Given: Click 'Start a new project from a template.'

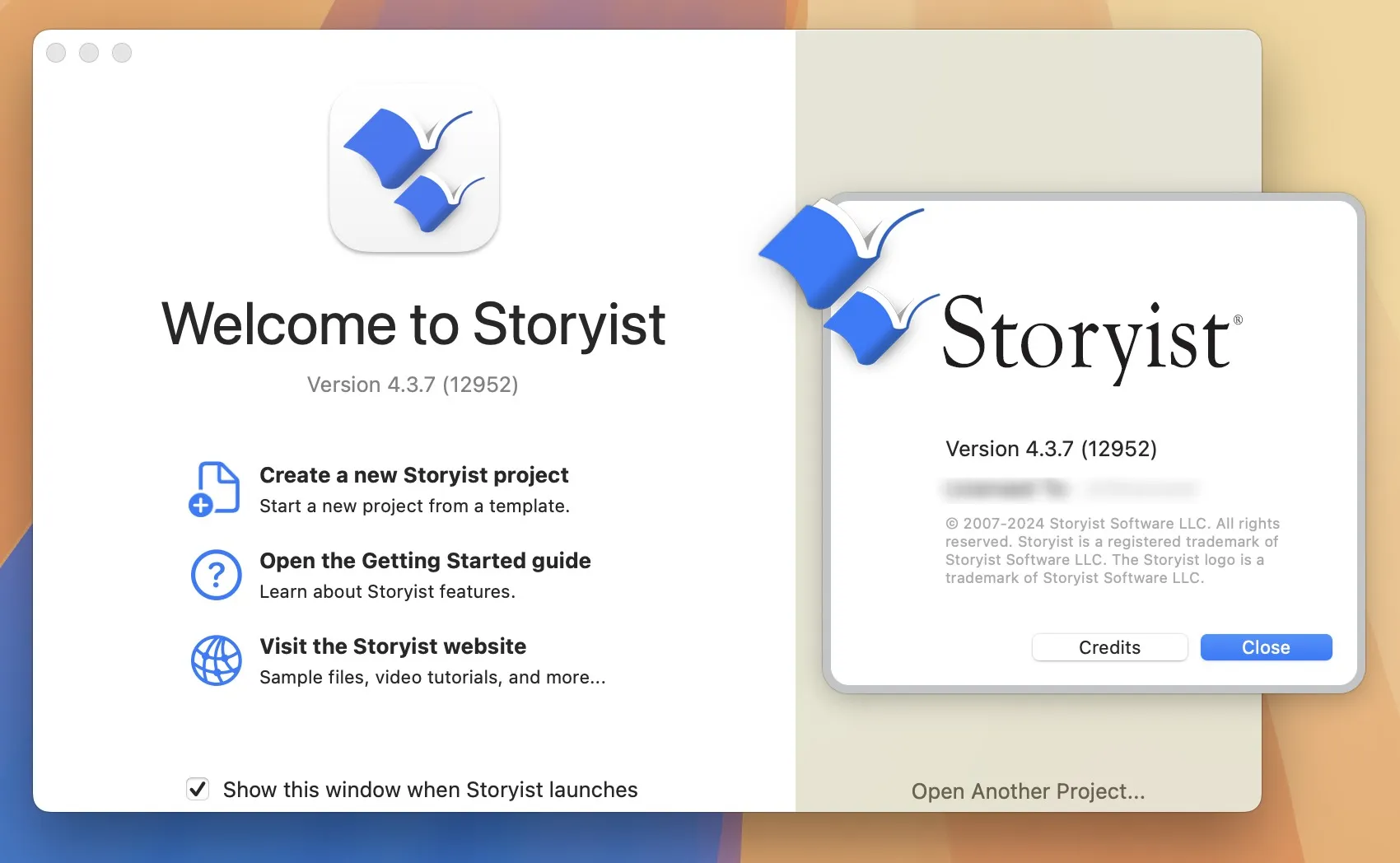Looking at the screenshot, I should (x=414, y=506).
